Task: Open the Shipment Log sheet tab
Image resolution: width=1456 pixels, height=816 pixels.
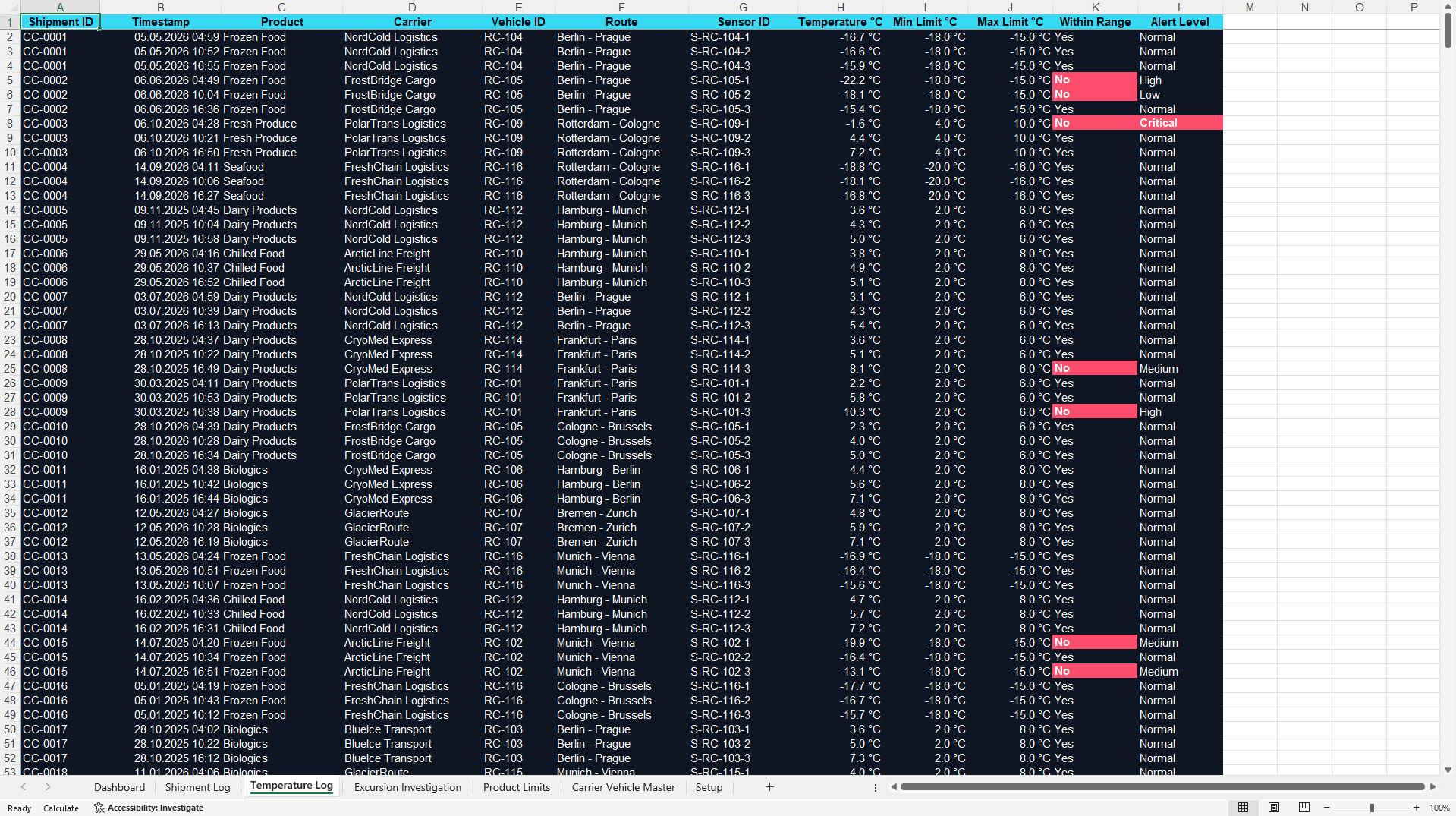Action: pyautogui.click(x=197, y=787)
